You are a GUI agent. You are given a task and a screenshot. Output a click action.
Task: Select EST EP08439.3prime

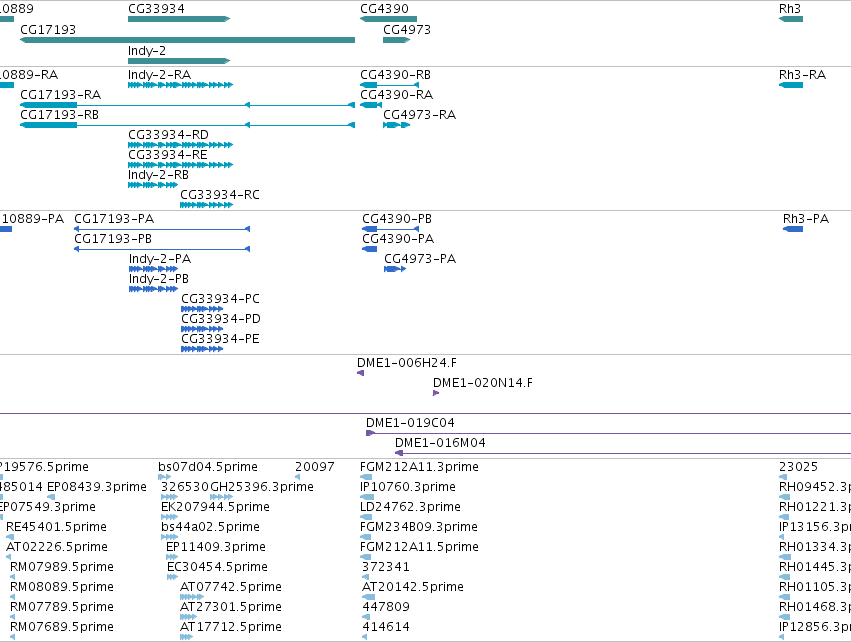click(x=51, y=497)
